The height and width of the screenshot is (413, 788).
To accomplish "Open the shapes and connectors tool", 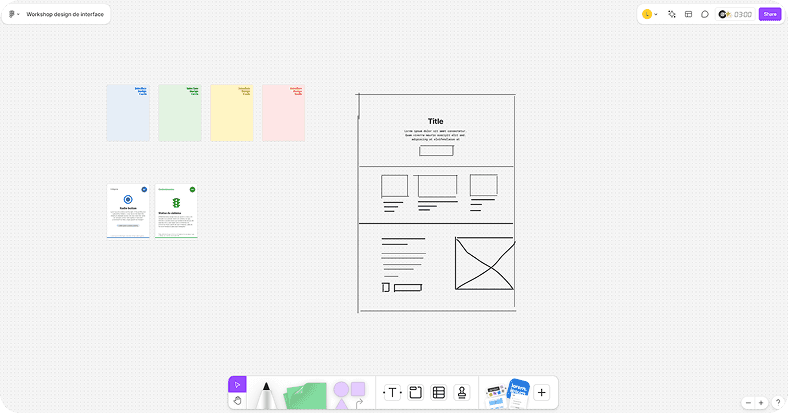I will coord(349,393).
